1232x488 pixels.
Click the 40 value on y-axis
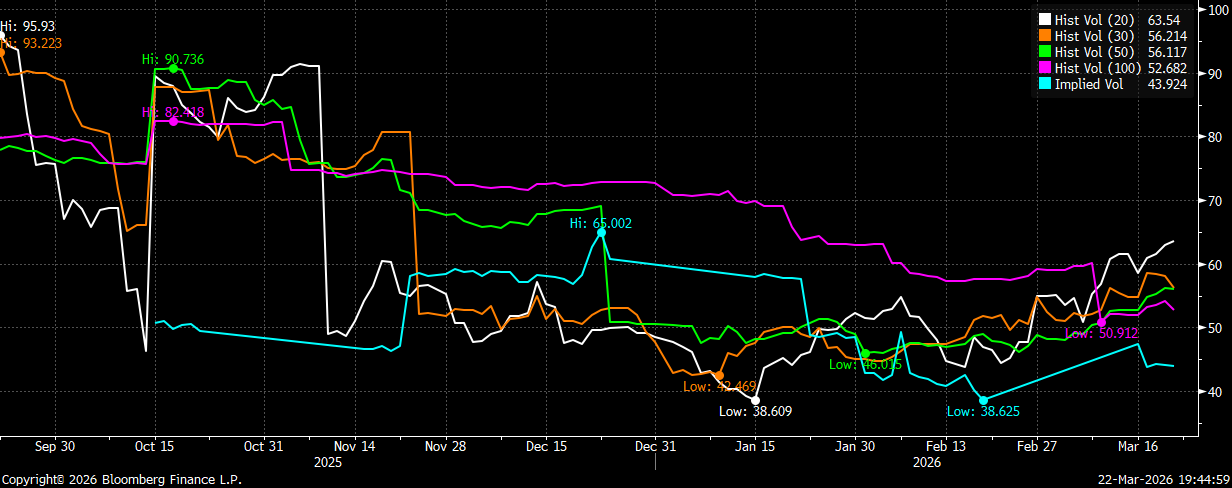(x=1214, y=391)
